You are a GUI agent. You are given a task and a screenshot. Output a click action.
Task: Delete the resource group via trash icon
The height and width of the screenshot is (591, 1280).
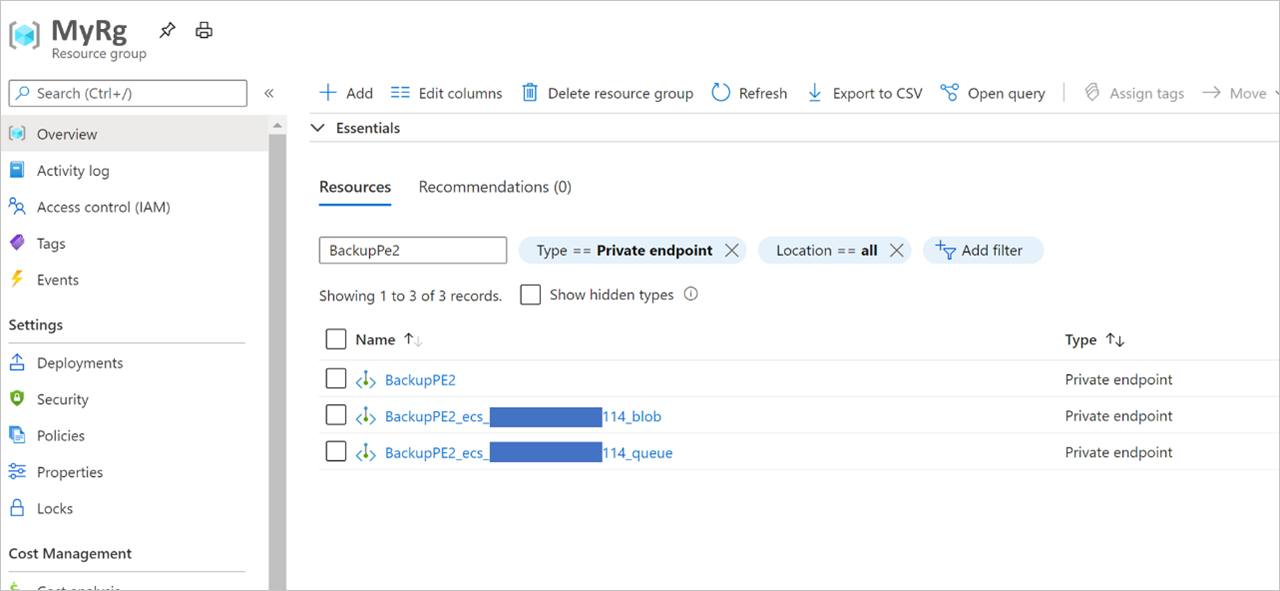609,92
